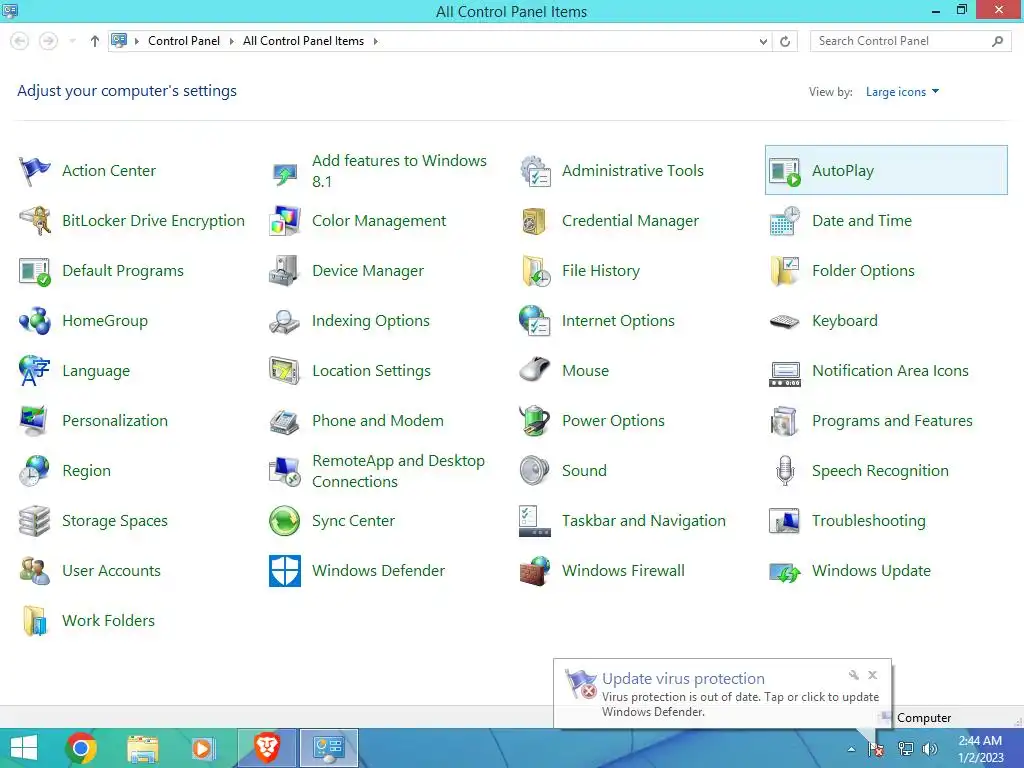The width and height of the screenshot is (1024, 768).
Task: Open the Administrative Tools gear icon
Action: (535, 171)
